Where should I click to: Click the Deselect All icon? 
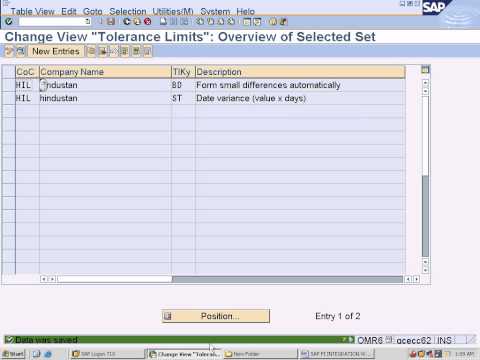click(147, 51)
